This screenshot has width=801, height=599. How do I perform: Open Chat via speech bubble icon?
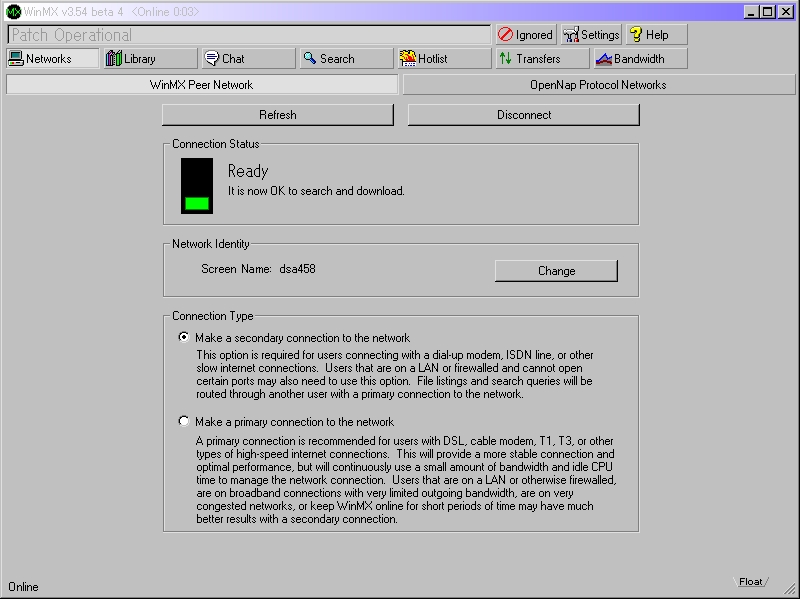(x=211, y=59)
